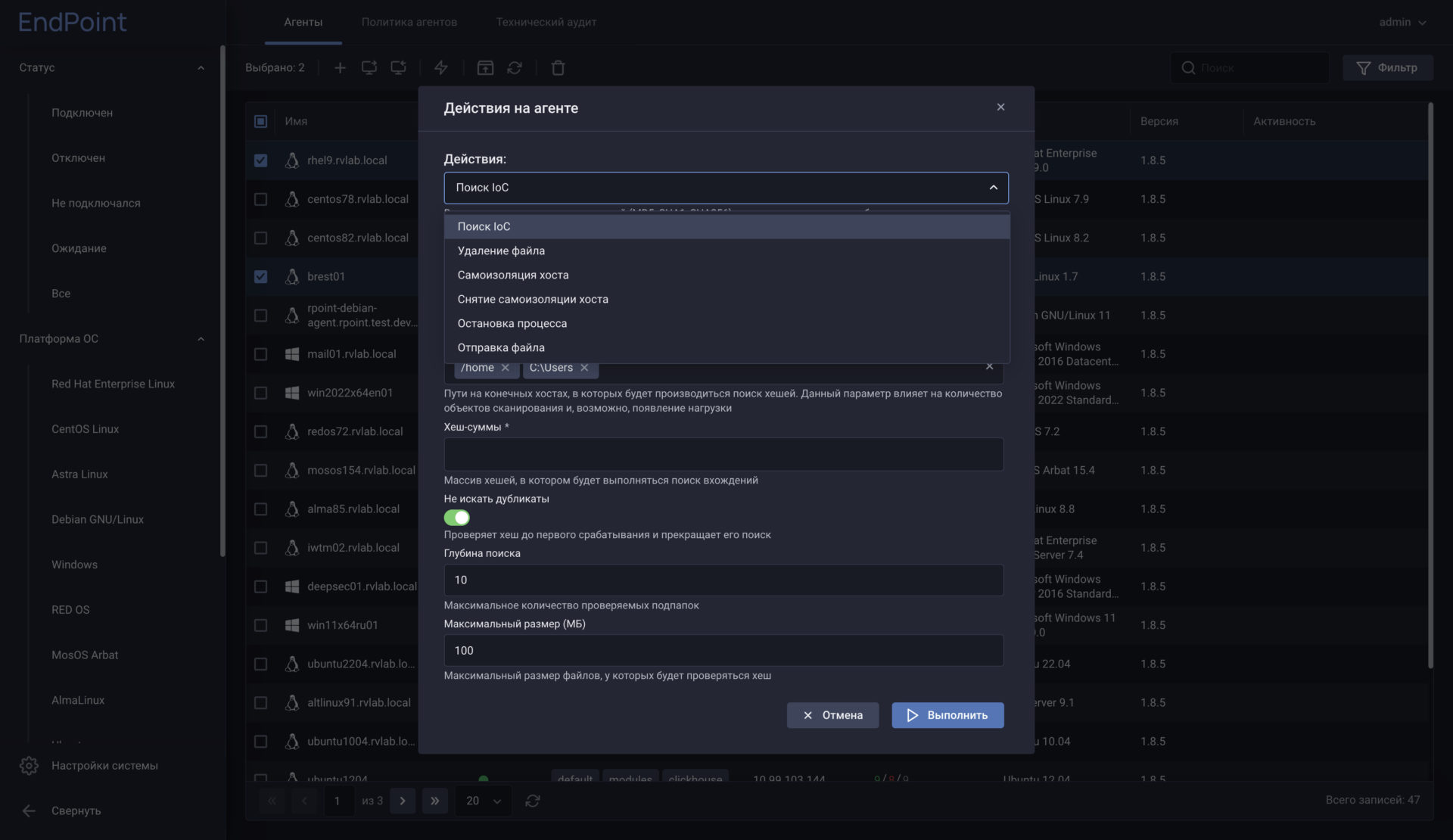Jump to last page double arrow

[435, 801]
